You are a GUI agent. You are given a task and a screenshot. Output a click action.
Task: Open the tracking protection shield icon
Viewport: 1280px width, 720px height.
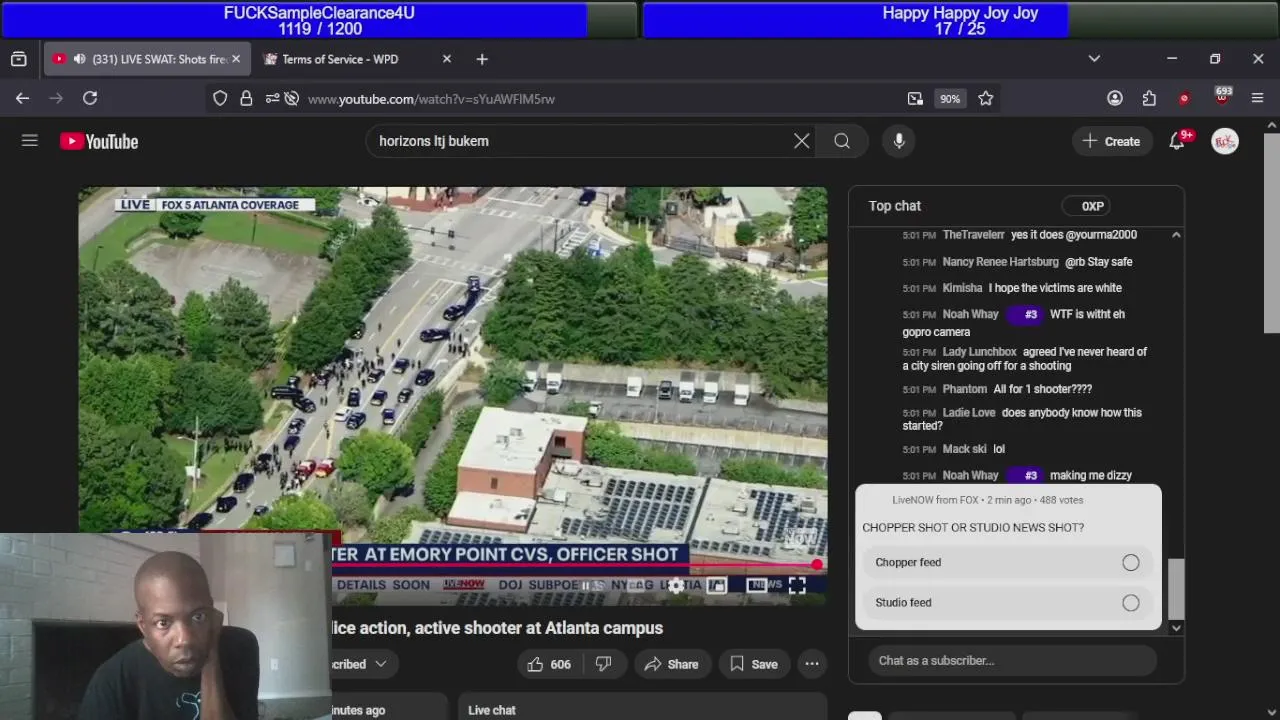click(x=220, y=98)
